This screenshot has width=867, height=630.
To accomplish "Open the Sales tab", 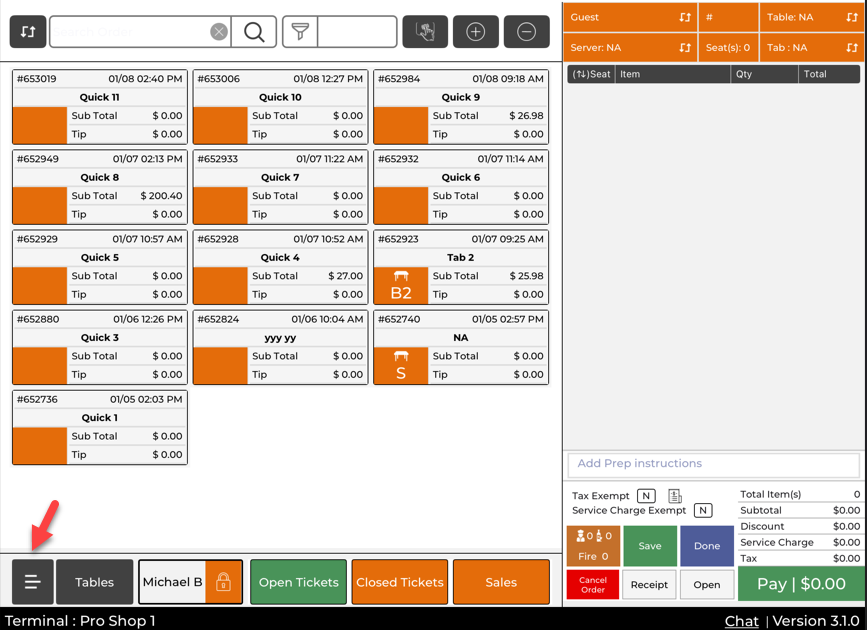I will (501, 582).
